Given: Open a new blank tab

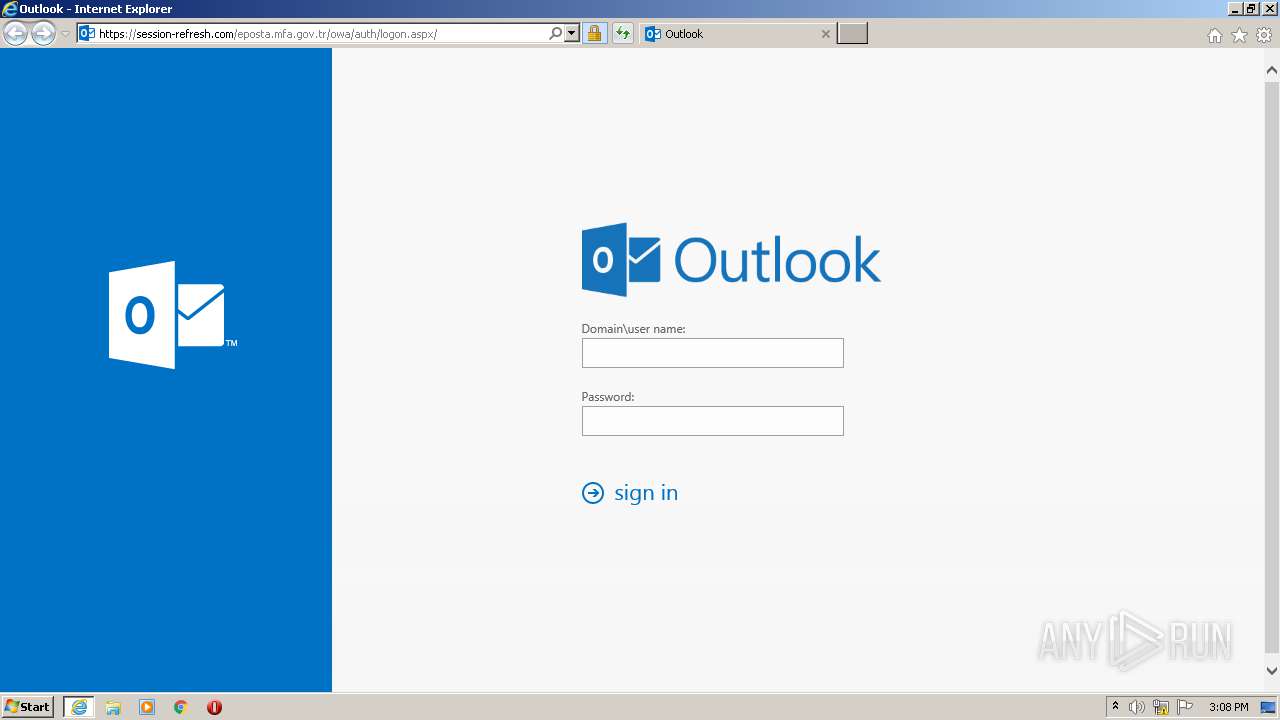Looking at the screenshot, I should click(x=852, y=34).
